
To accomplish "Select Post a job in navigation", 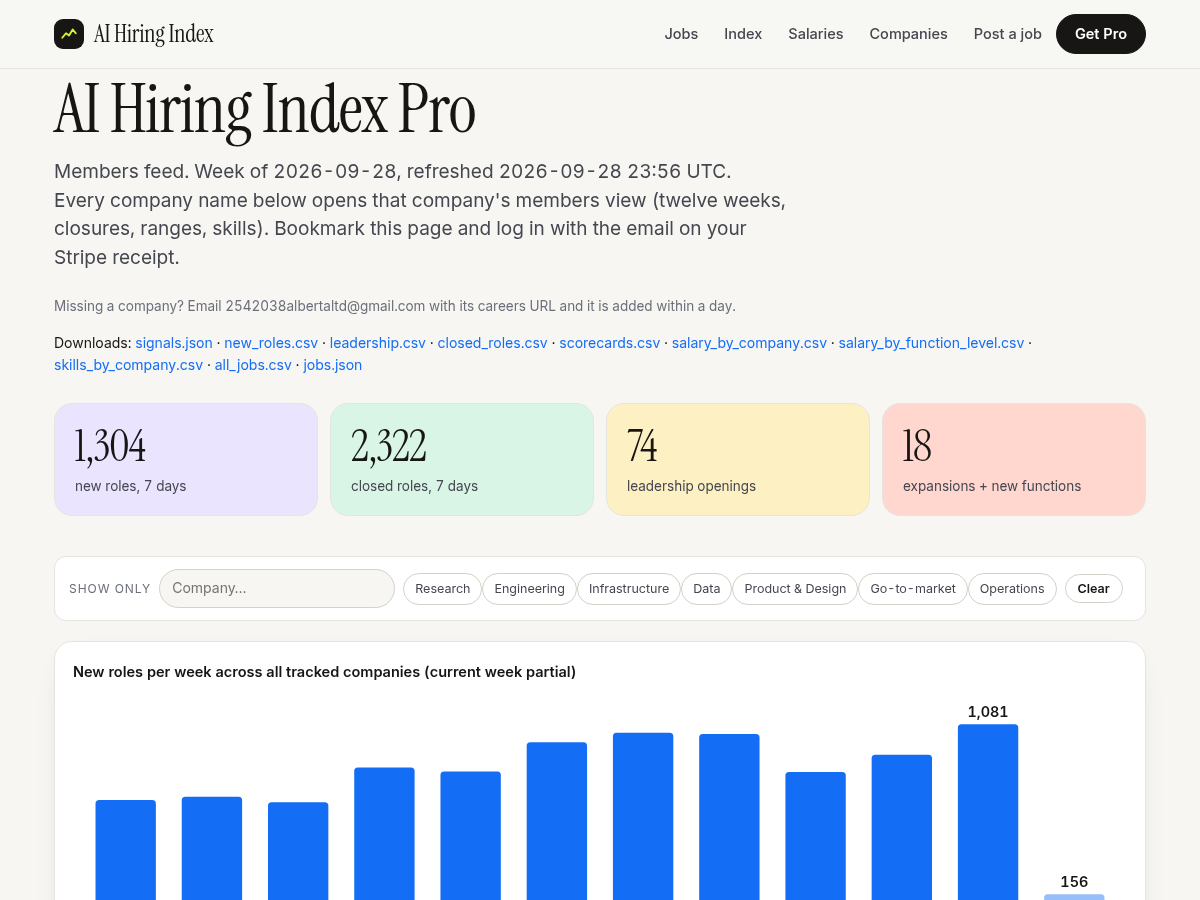I will click(1007, 34).
